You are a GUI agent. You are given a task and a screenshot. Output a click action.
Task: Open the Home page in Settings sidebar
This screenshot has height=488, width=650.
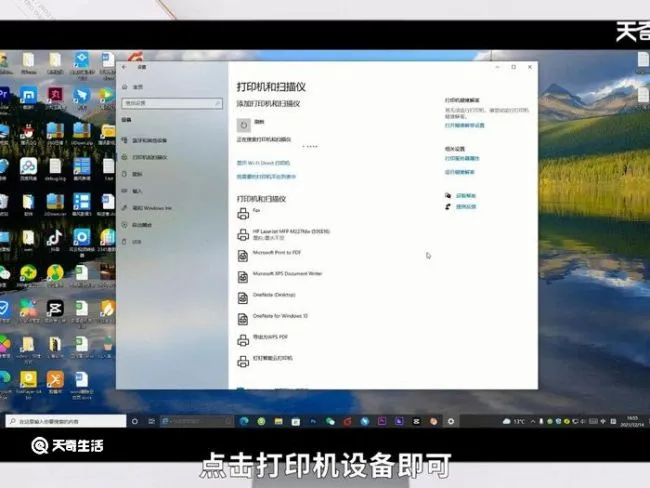[x=133, y=87]
